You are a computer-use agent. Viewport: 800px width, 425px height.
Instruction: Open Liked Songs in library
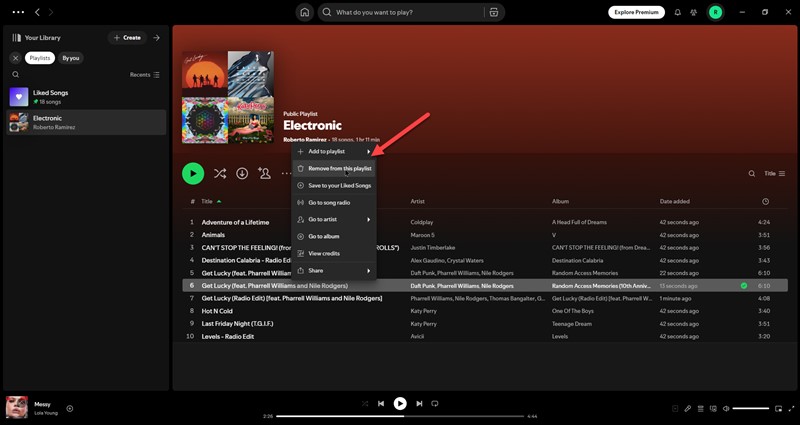coord(86,97)
